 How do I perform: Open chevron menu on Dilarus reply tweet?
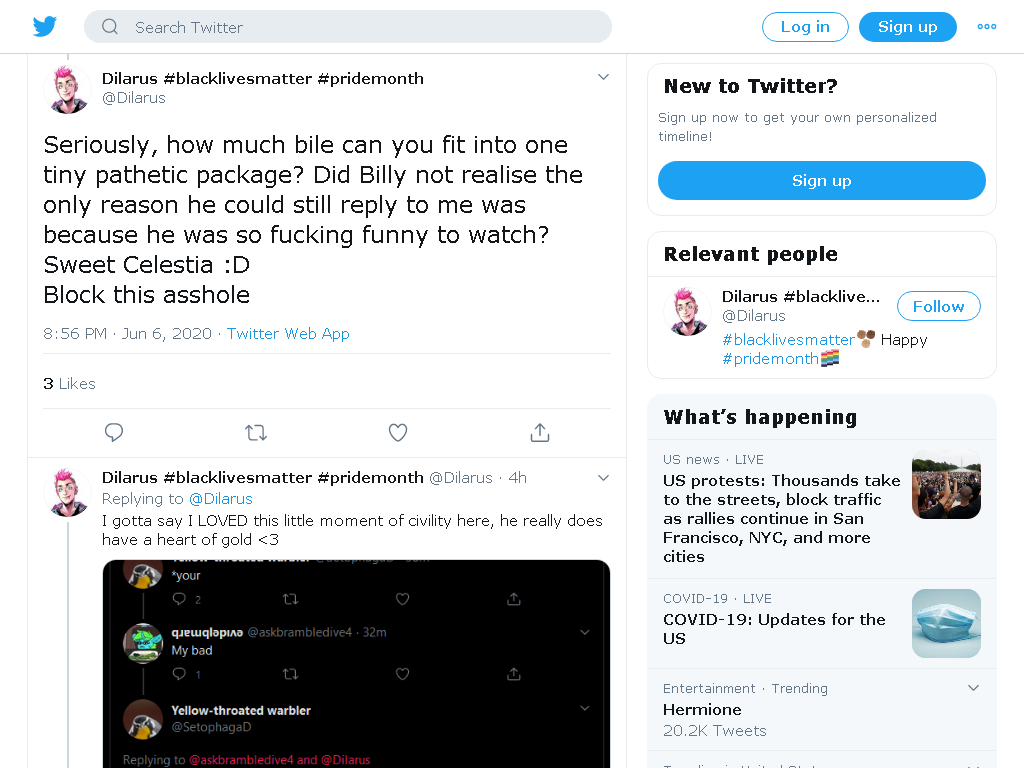tap(603, 478)
